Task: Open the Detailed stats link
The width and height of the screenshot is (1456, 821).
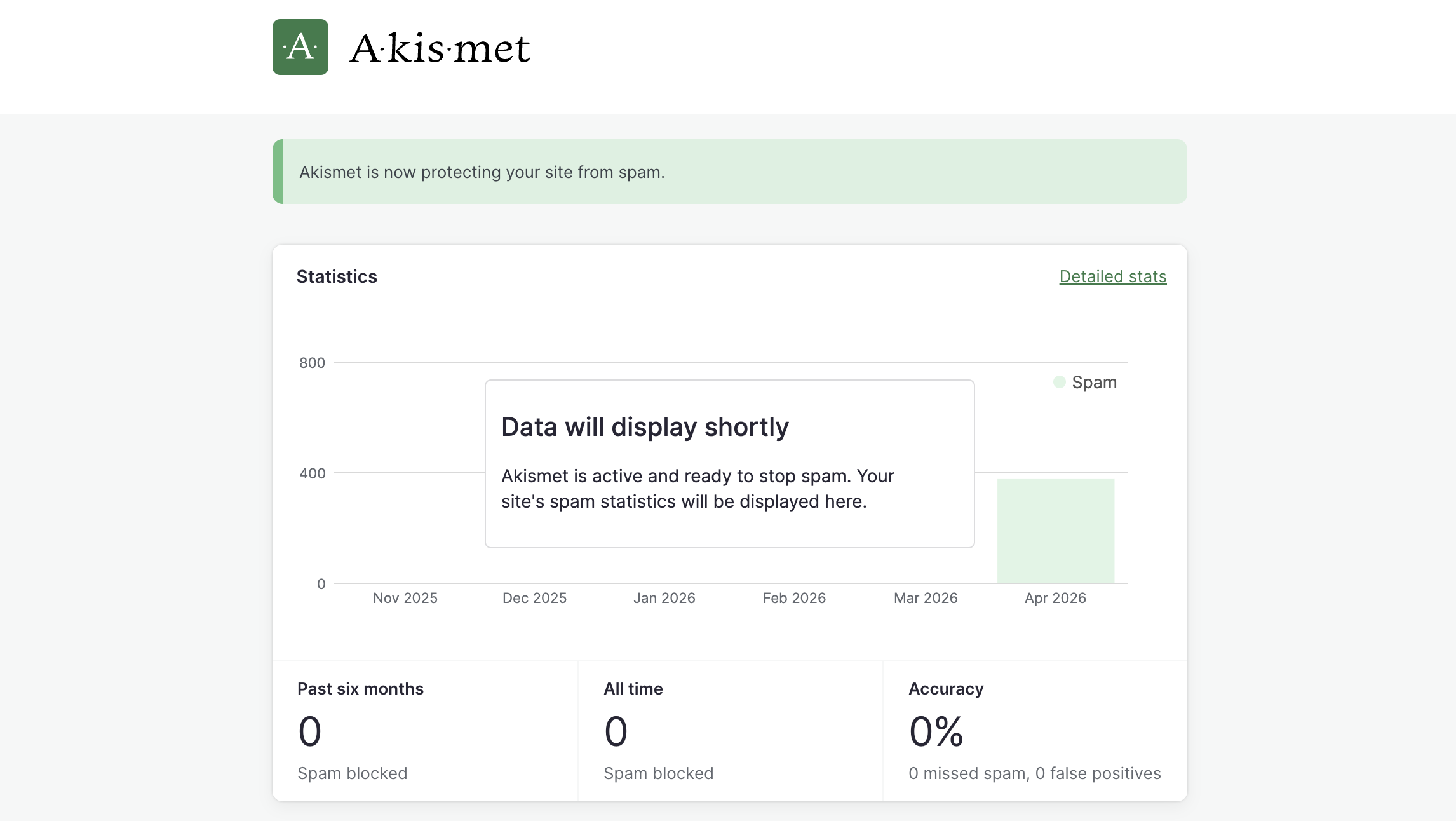Action: click(1113, 276)
